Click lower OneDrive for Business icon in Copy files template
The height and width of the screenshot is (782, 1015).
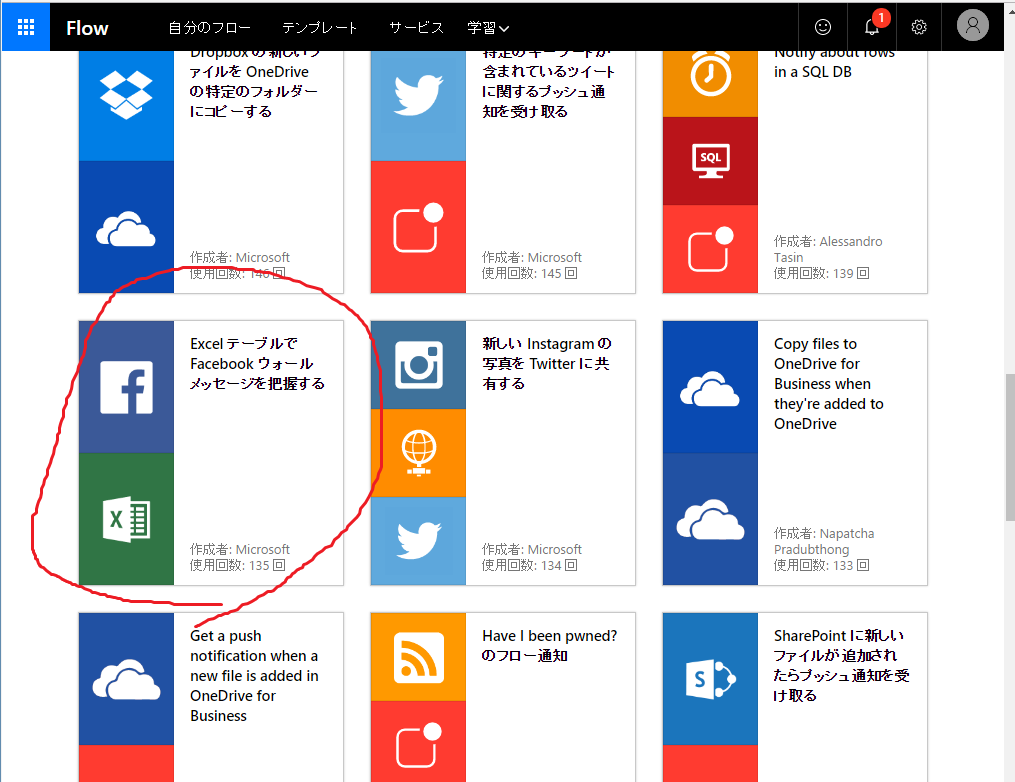[x=710, y=519]
